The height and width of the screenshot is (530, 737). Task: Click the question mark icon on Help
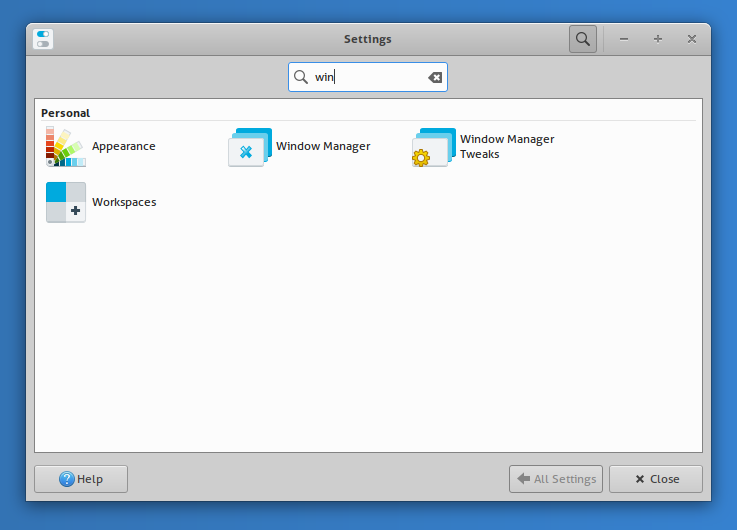67,479
